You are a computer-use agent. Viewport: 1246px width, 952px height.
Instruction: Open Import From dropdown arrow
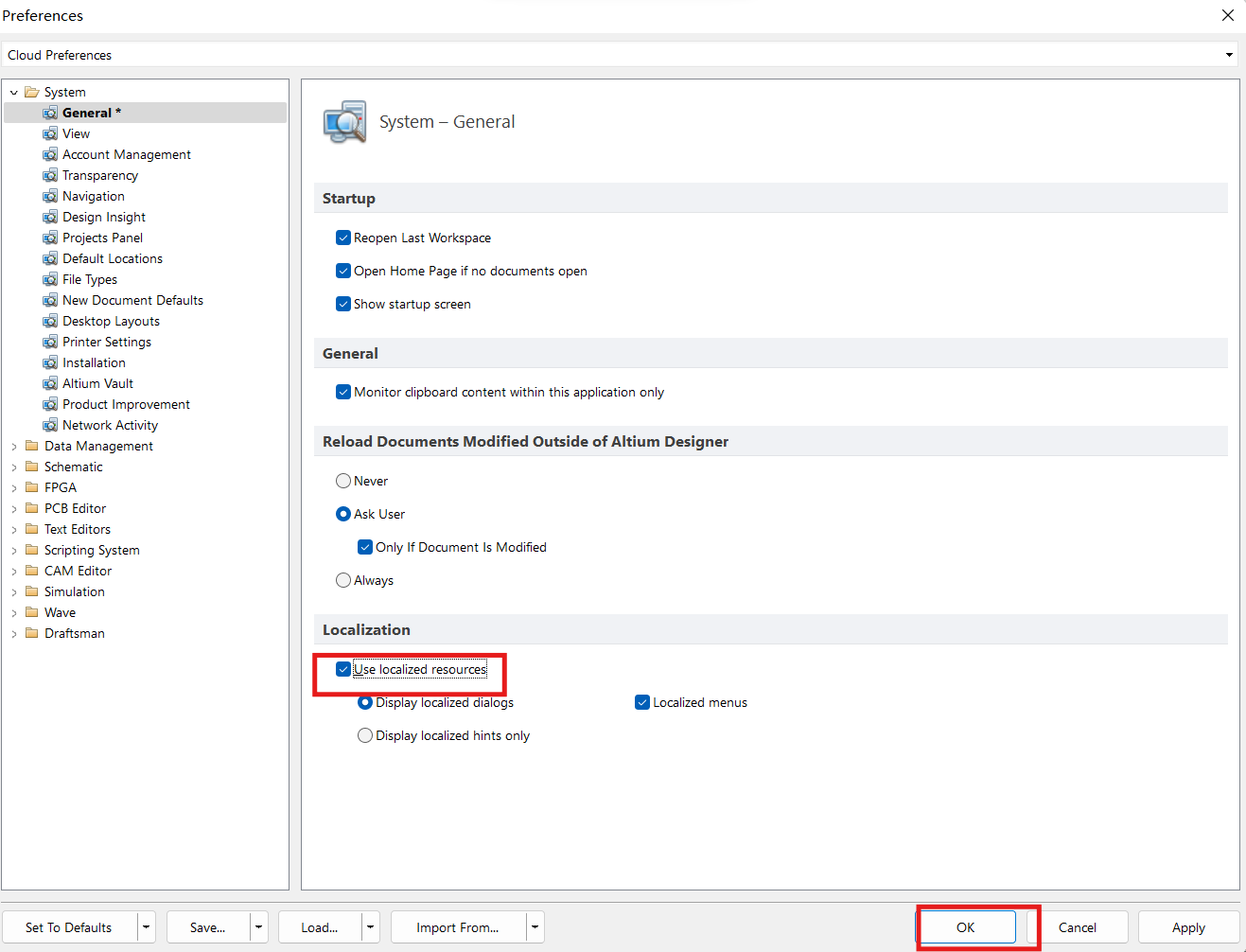pos(535,927)
